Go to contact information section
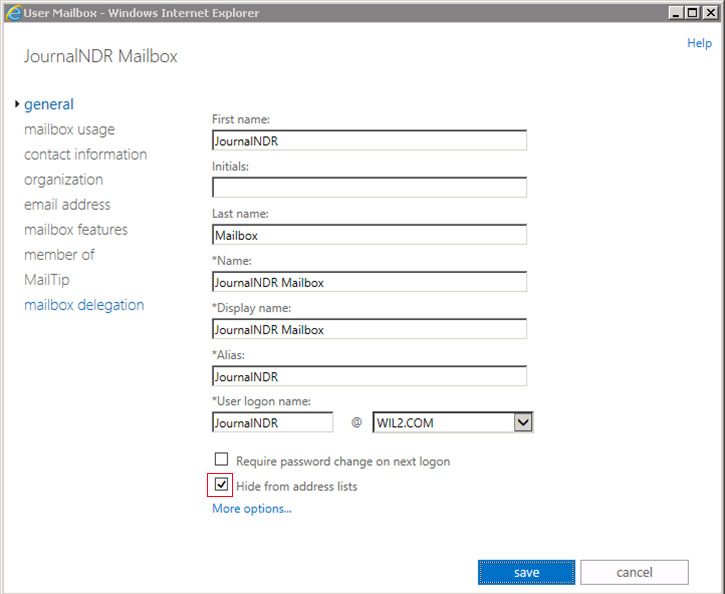725x594 pixels. coord(86,154)
